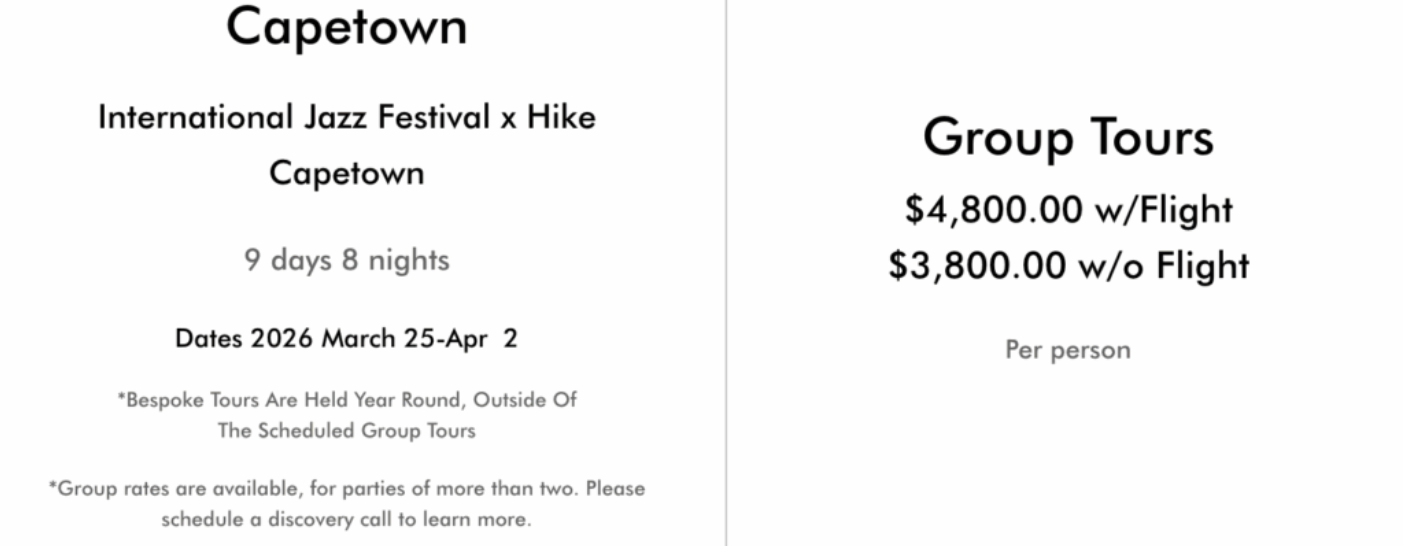
Task: Click the large Capetown heading
Action: click(x=346, y=27)
